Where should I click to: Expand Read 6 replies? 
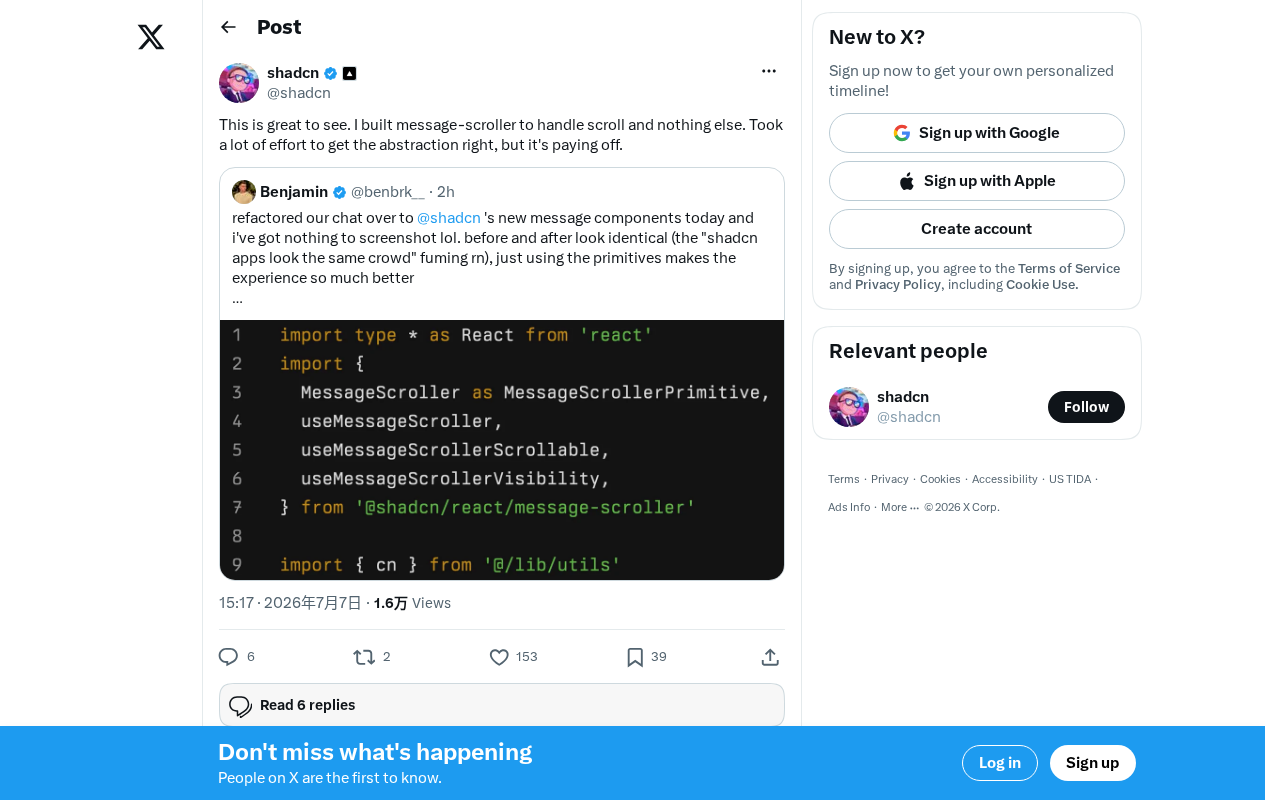coord(502,705)
